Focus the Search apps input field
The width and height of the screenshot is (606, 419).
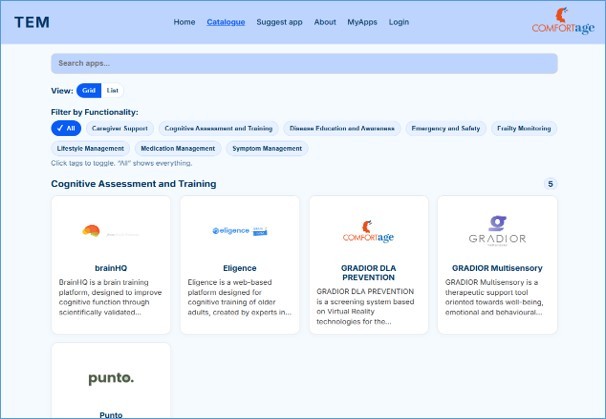click(x=304, y=63)
